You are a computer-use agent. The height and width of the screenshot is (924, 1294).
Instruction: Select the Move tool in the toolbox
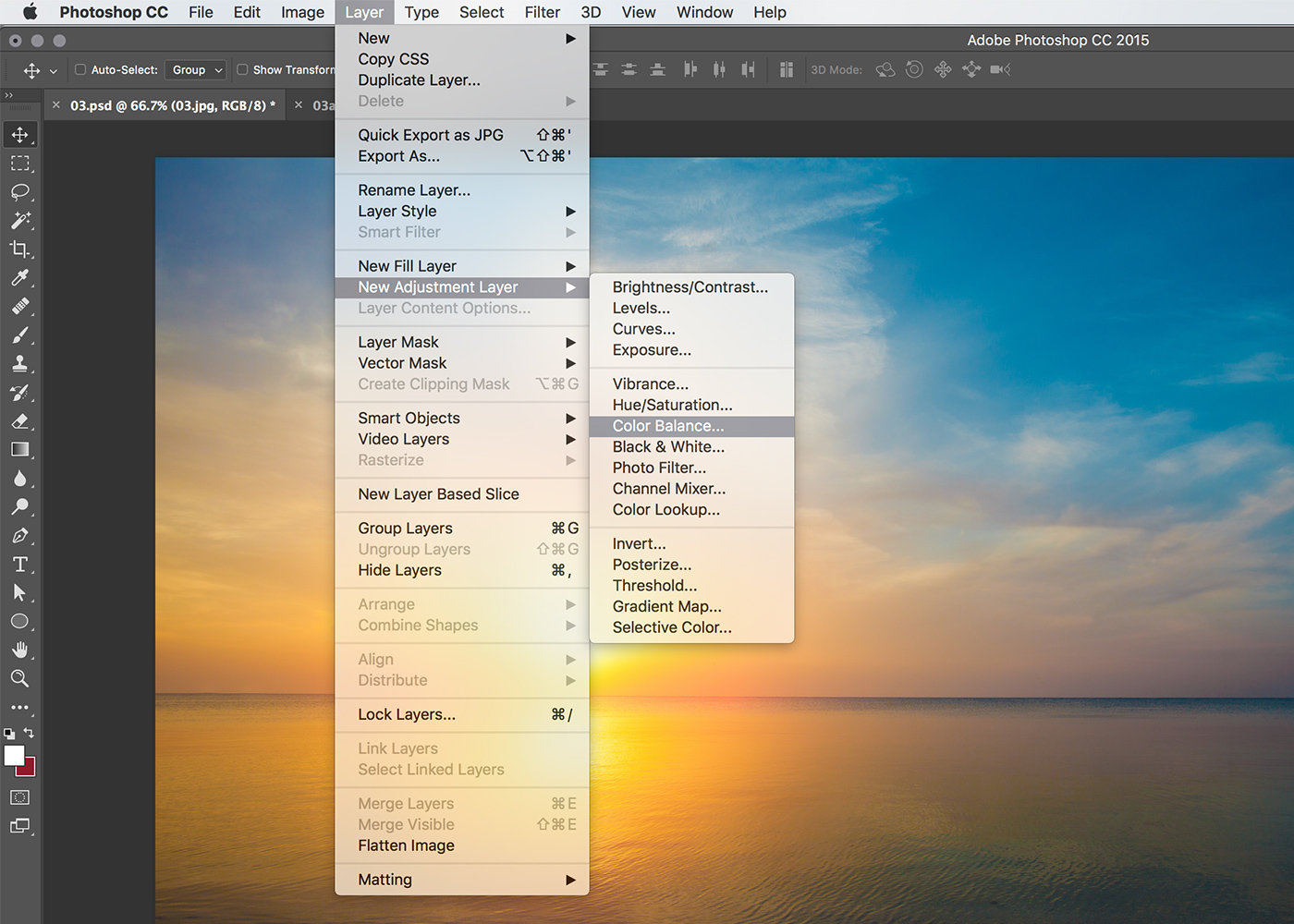(x=20, y=135)
